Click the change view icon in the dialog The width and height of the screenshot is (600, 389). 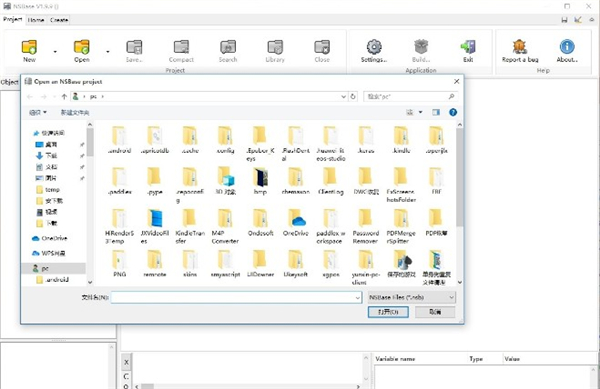click(x=409, y=112)
